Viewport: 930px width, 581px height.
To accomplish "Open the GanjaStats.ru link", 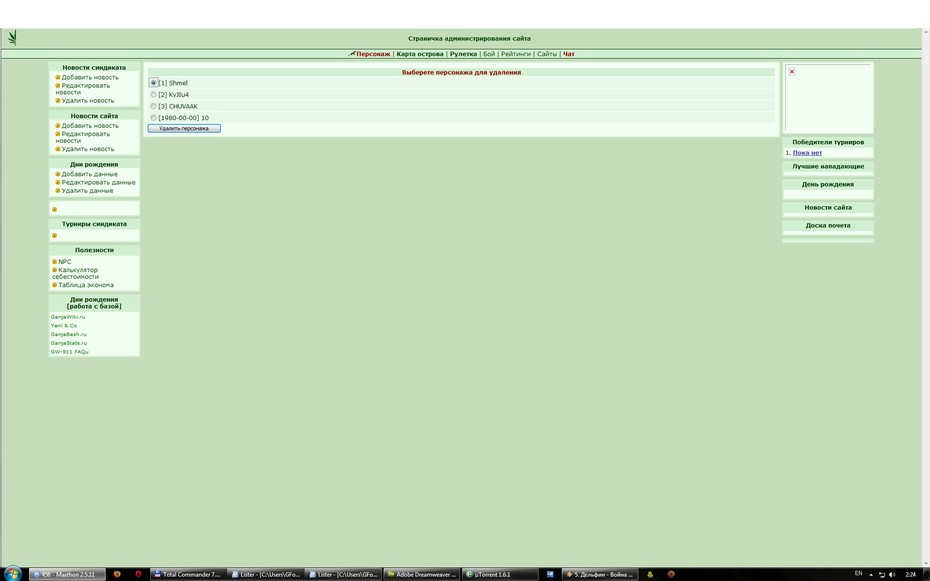I will (x=69, y=343).
